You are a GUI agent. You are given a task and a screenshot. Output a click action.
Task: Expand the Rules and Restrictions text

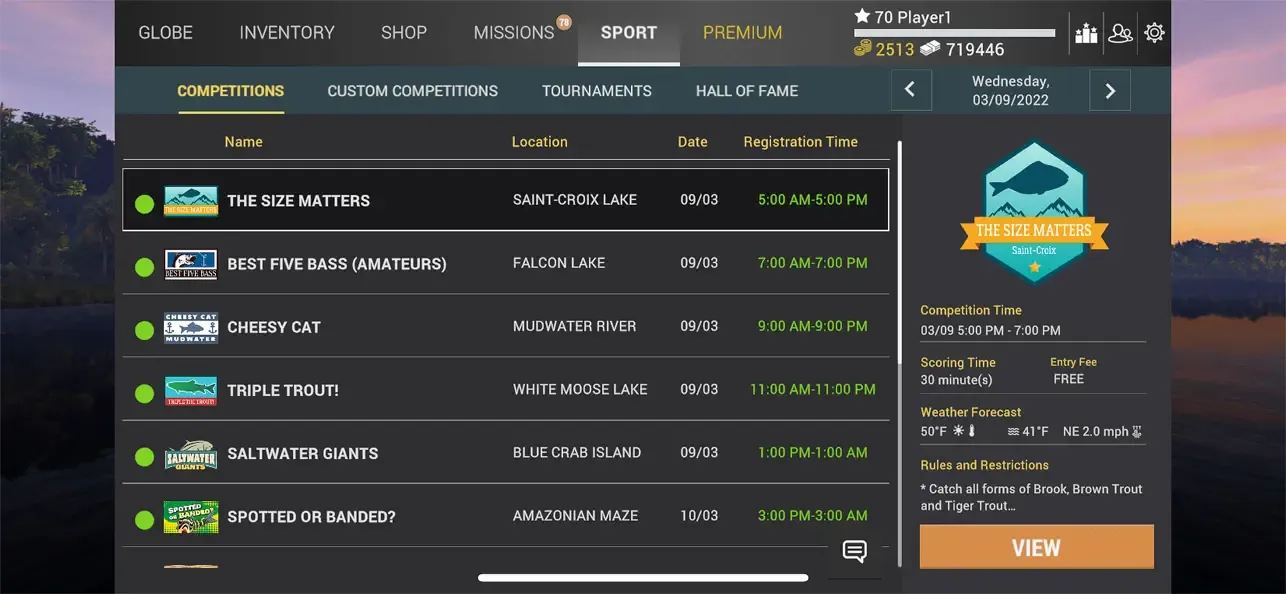pyautogui.click(x=1031, y=497)
